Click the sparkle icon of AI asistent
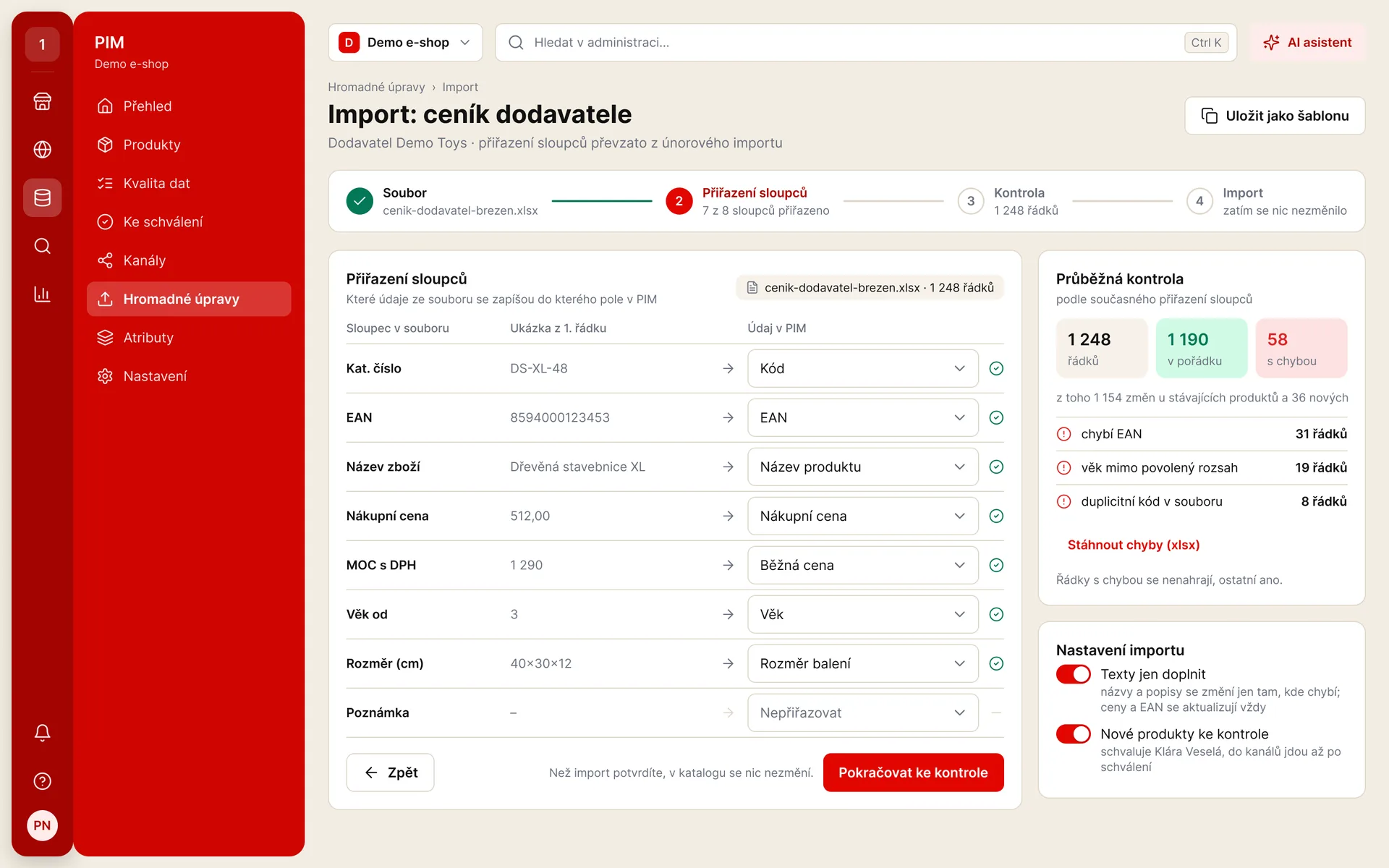Viewport: 1389px width, 868px height. click(x=1271, y=43)
